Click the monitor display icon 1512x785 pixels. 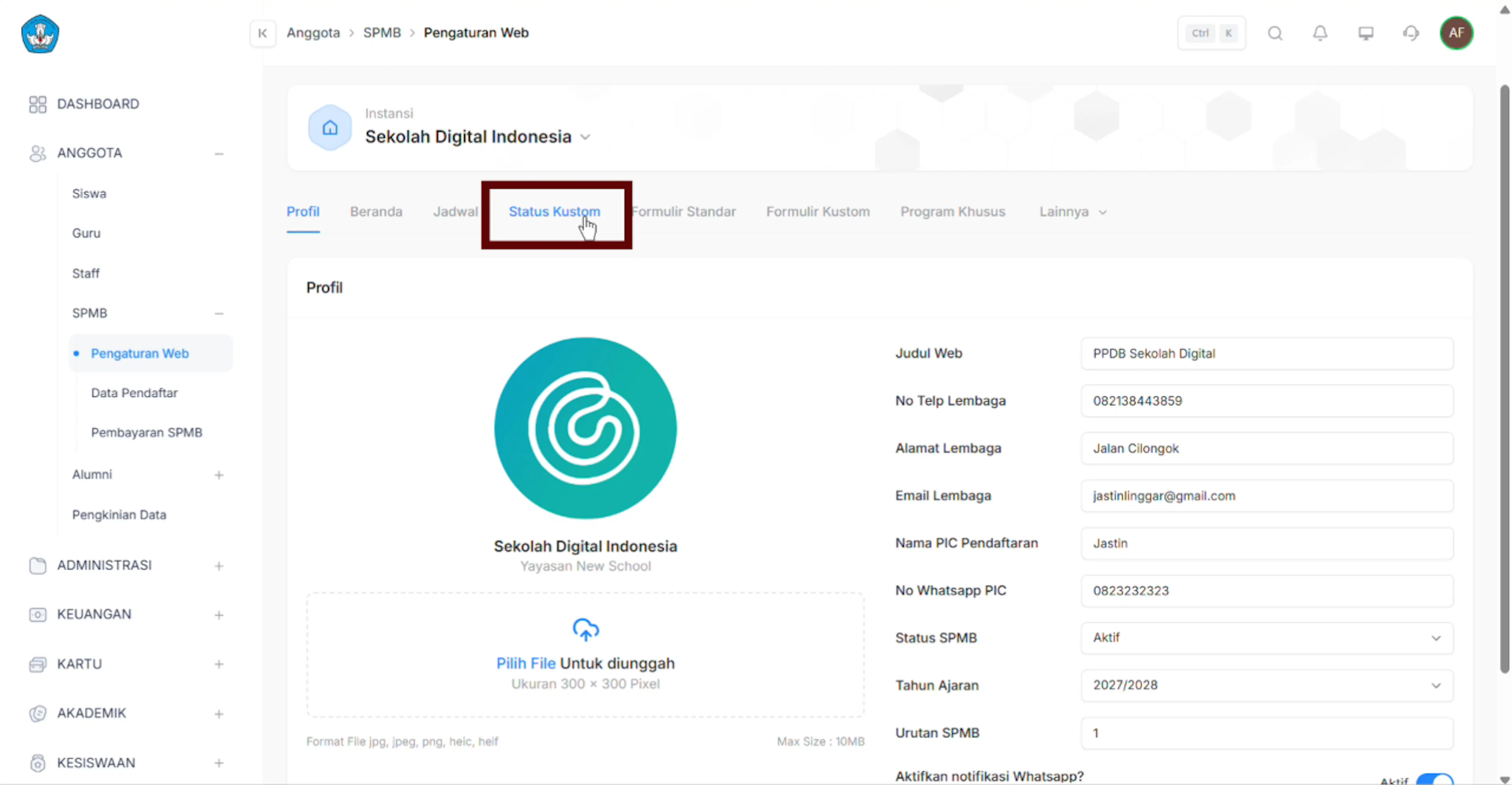(x=1366, y=33)
